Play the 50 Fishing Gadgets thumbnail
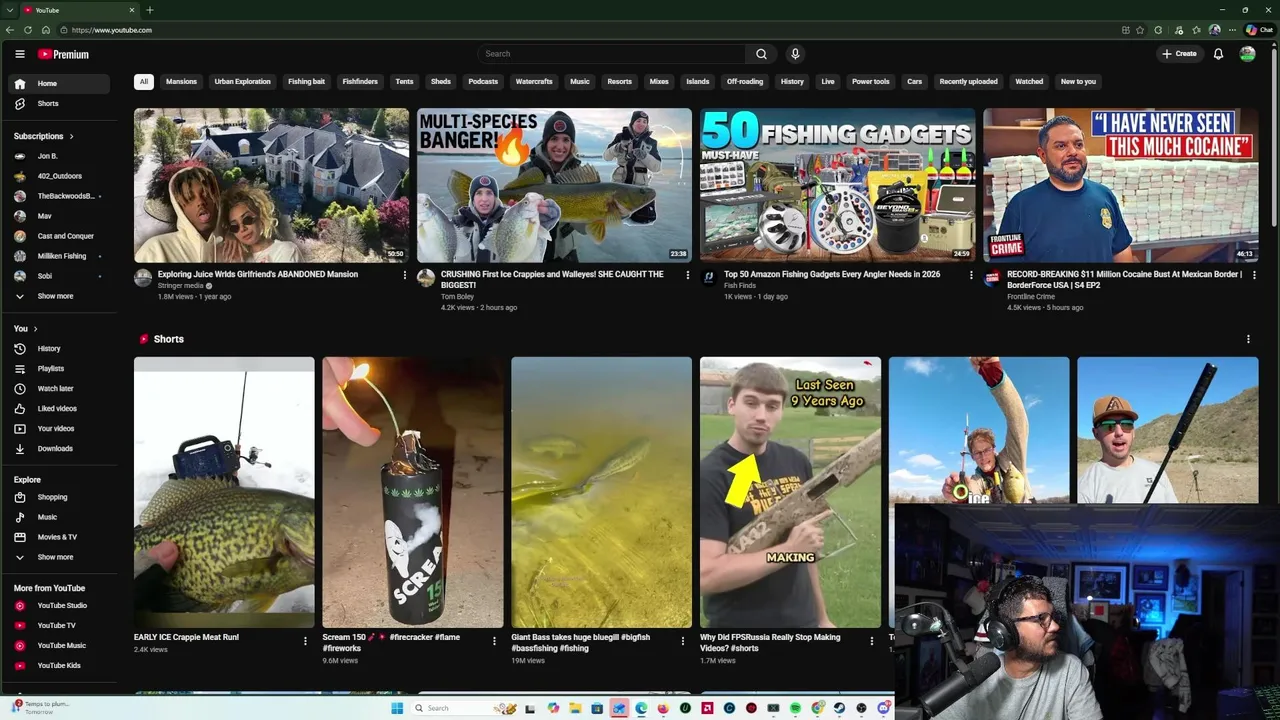1280x720 pixels. pyautogui.click(x=837, y=185)
